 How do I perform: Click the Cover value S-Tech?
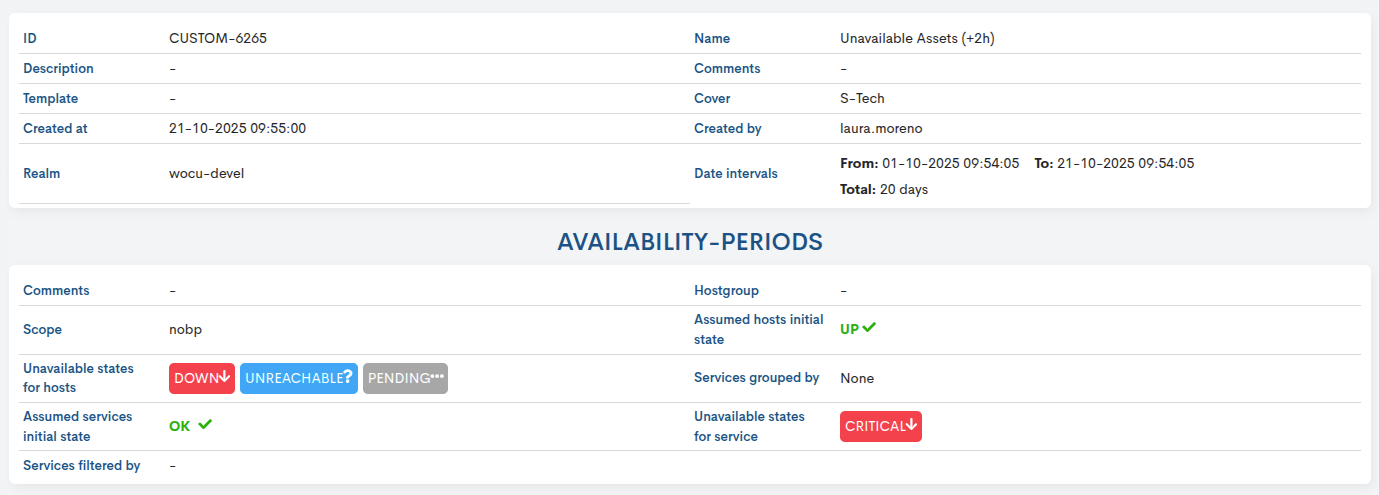(862, 98)
